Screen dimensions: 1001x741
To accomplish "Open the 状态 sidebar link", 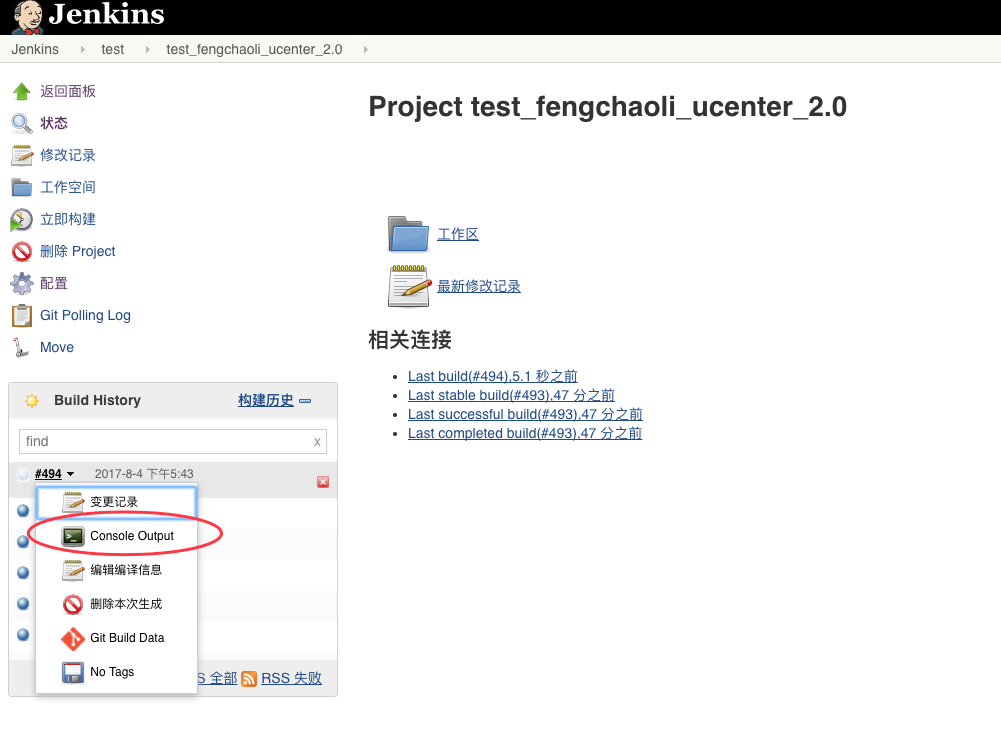I will (x=54, y=123).
